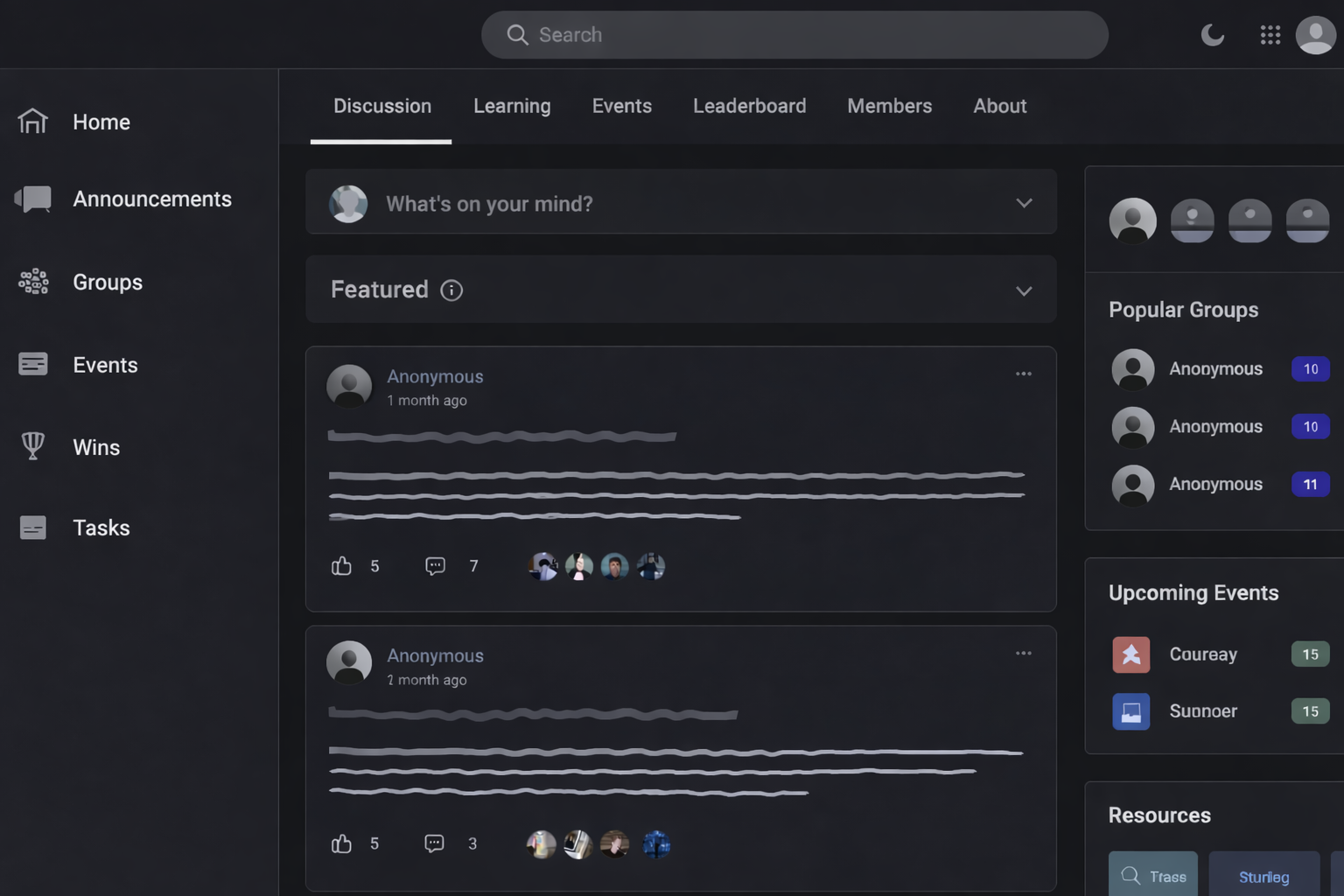This screenshot has height=896, width=1344.
Task: Click the Search input field
Action: click(794, 35)
